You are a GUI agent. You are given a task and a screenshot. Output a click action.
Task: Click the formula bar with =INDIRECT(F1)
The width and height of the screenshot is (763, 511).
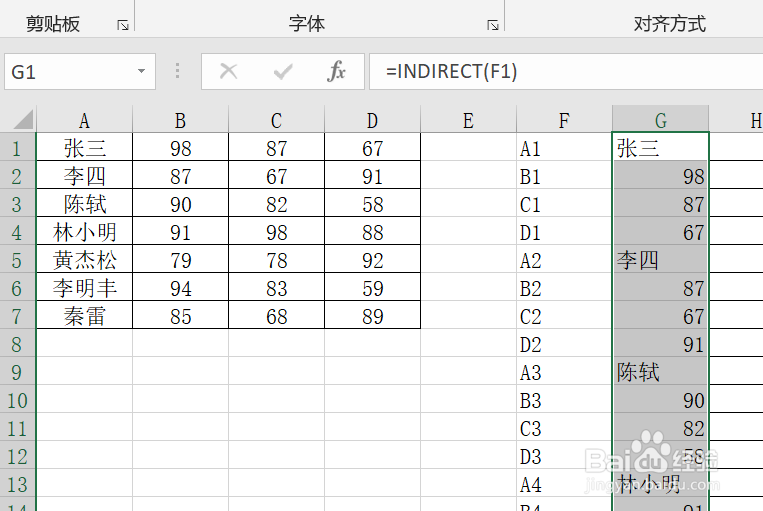coord(566,72)
